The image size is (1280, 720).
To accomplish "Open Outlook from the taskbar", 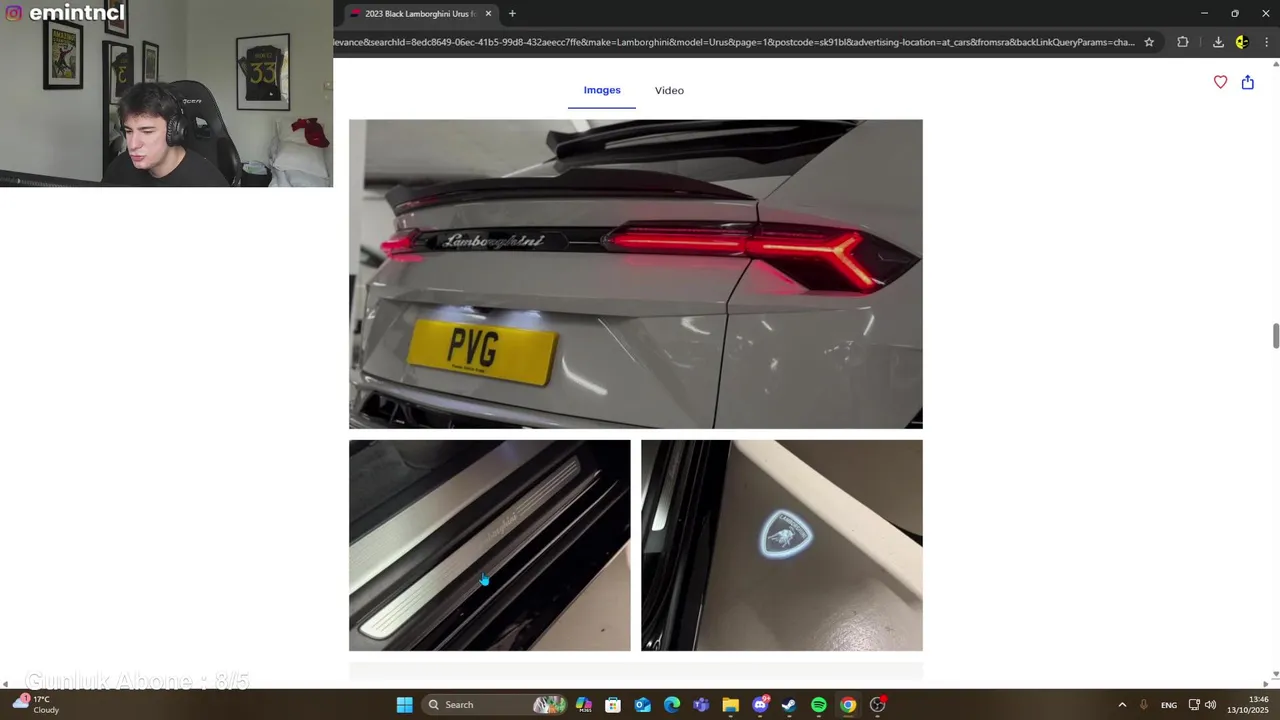I will [x=642, y=705].
